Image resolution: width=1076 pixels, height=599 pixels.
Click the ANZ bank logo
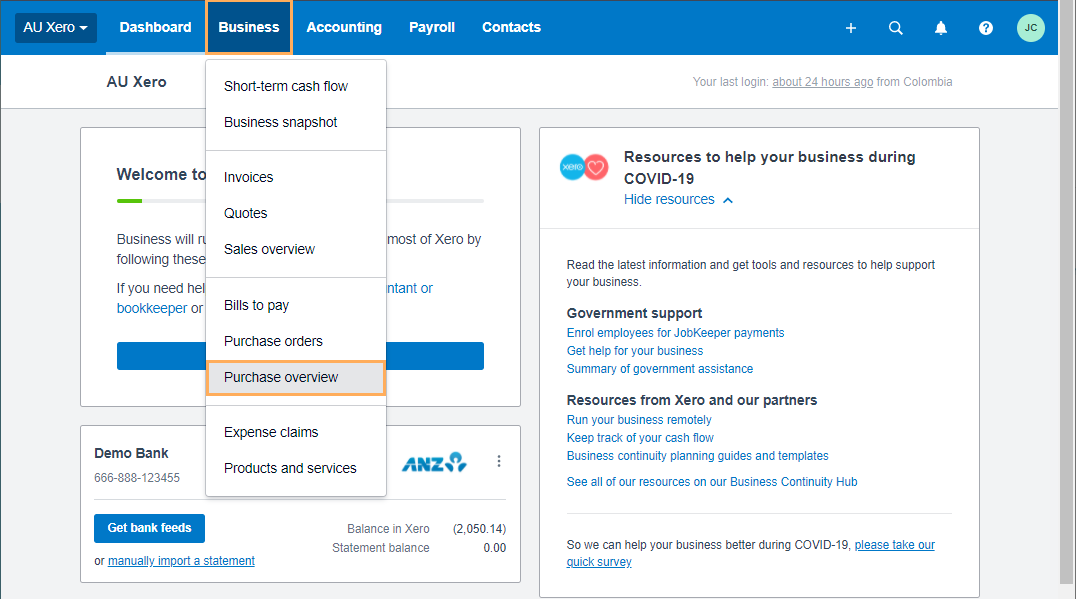click(434, 462)
